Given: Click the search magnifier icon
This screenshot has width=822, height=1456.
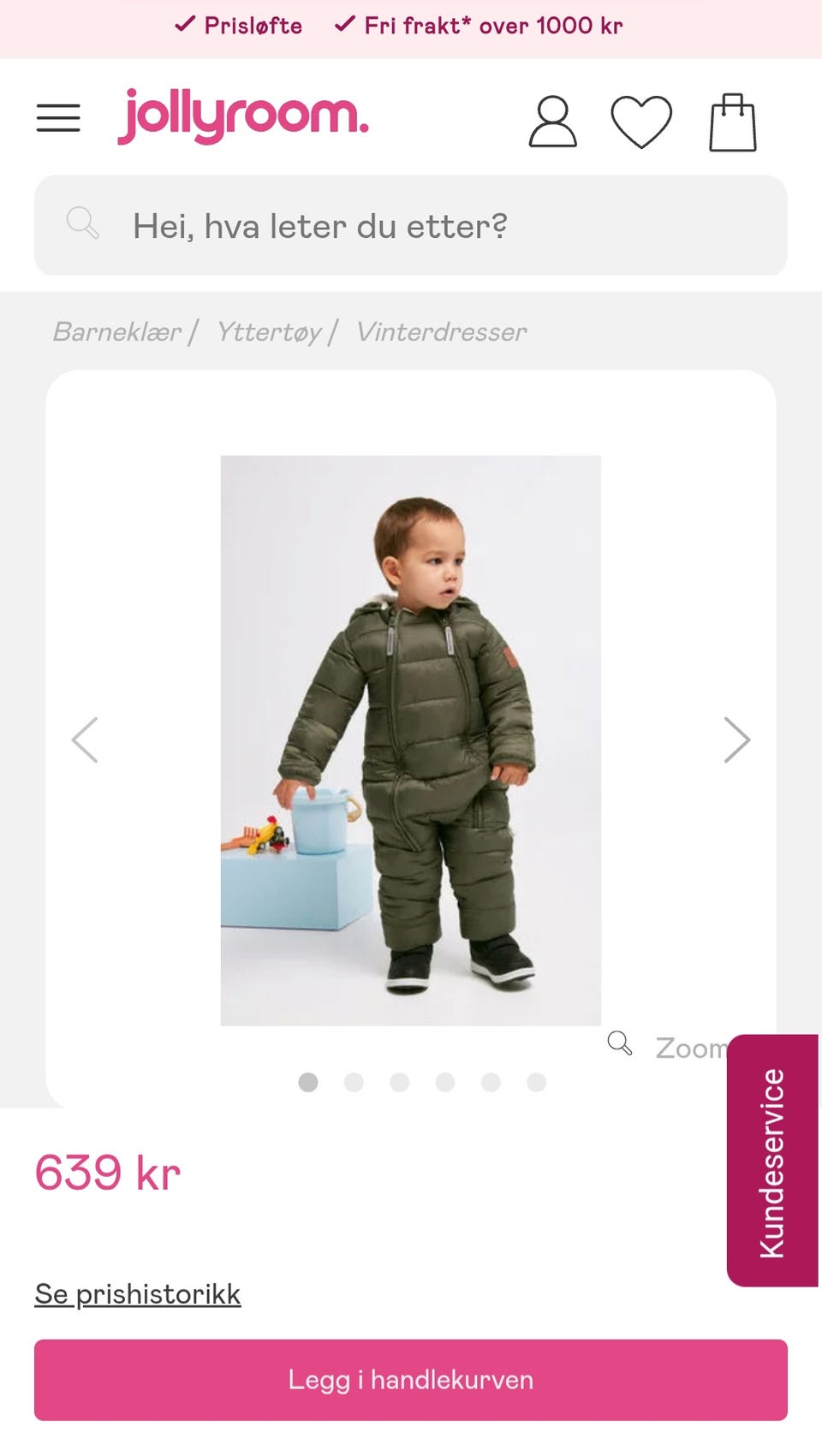Looking at the screenshot, I should pos(83,223).
